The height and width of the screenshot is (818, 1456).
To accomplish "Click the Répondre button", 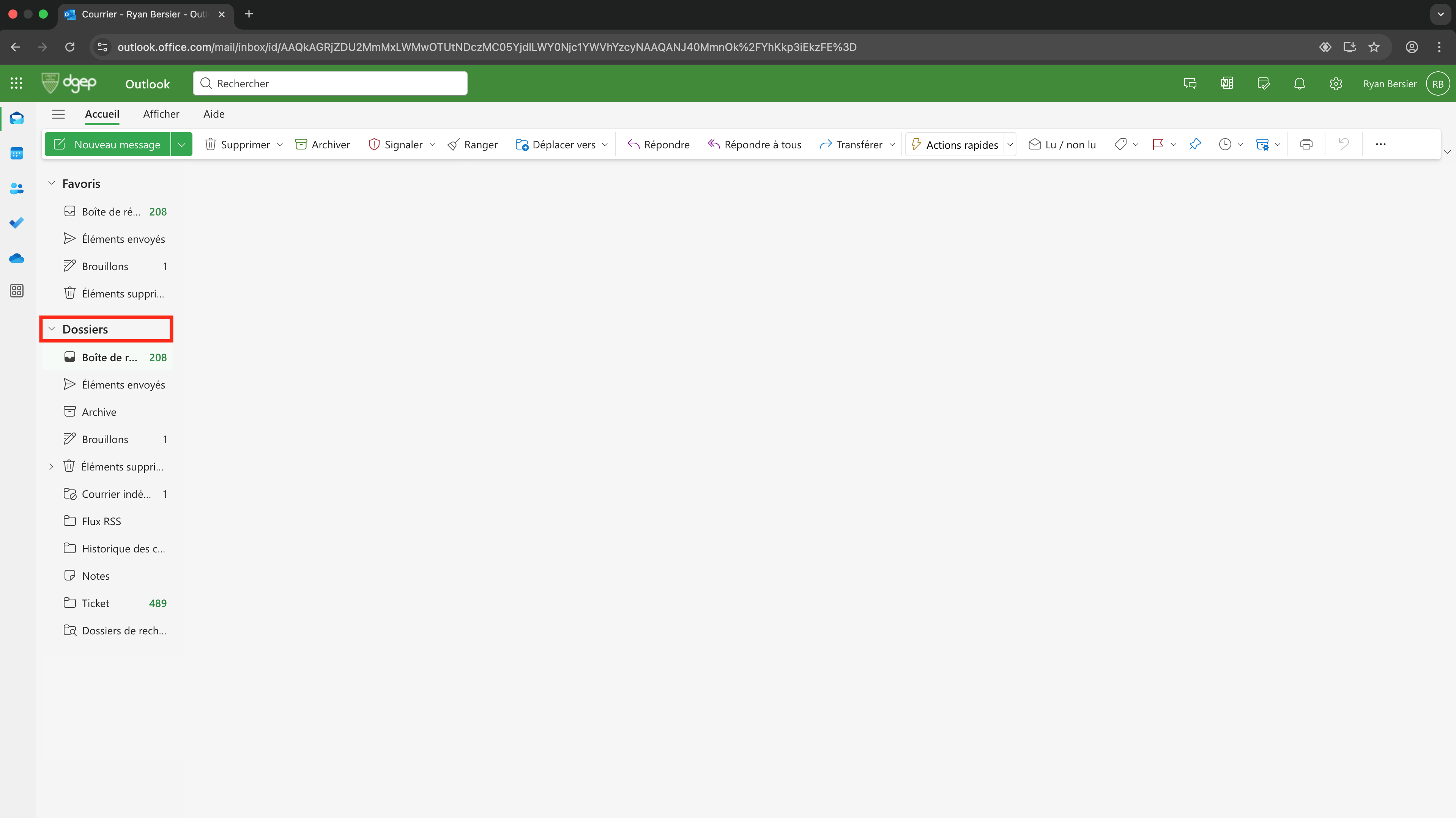I will click(x=659, y=145).
